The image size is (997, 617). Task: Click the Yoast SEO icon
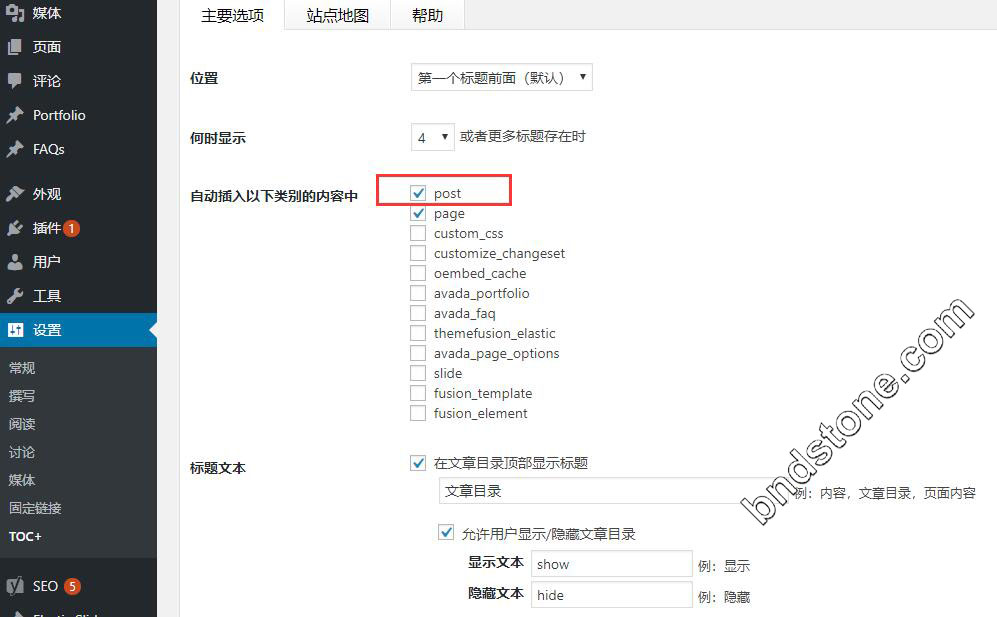point(15,586)
